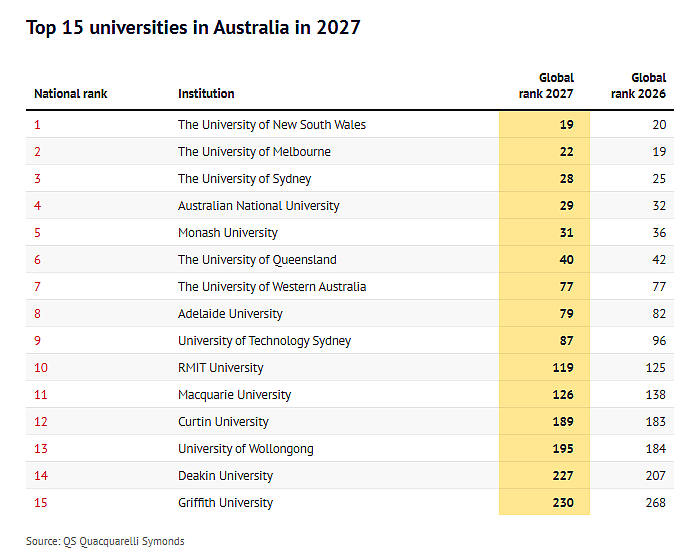Image resolution: width=695 pixels, height=558 pixels.
Task: Select 'RMIT University' institution cell
Action: tap(221, 368)
